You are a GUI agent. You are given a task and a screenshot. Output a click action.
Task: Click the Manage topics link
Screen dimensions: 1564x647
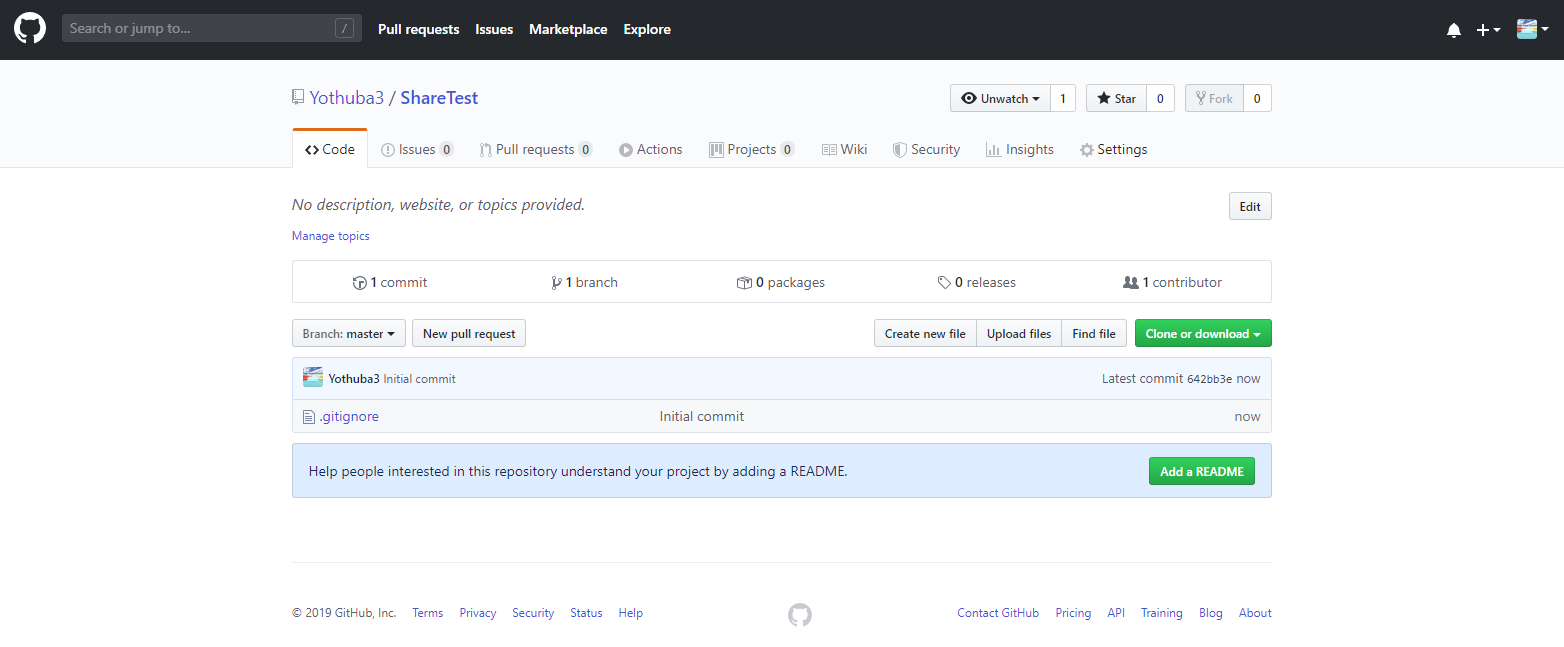pyautogui.click(x=331, y=236)
